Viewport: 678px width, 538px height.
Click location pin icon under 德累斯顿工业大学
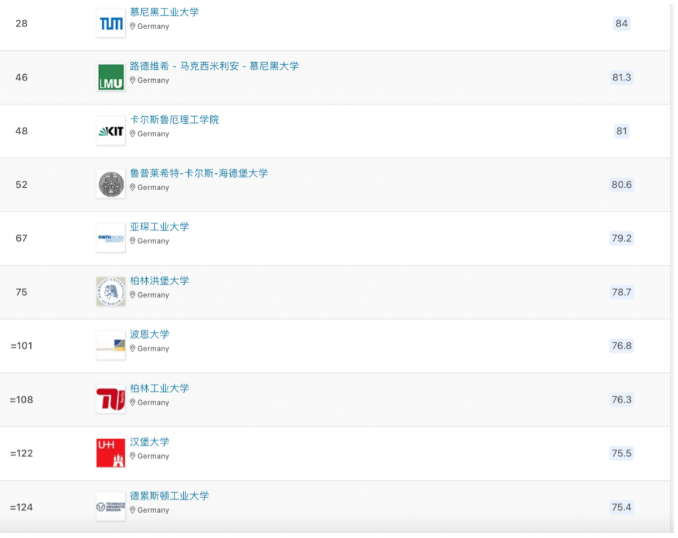pos(133,510)
